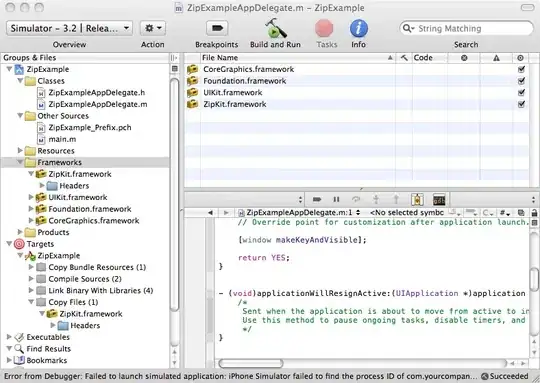Click the Breakpoints toolbar icon
The height and width of the screenshot is (383, 540).
[x=217, y=28]
